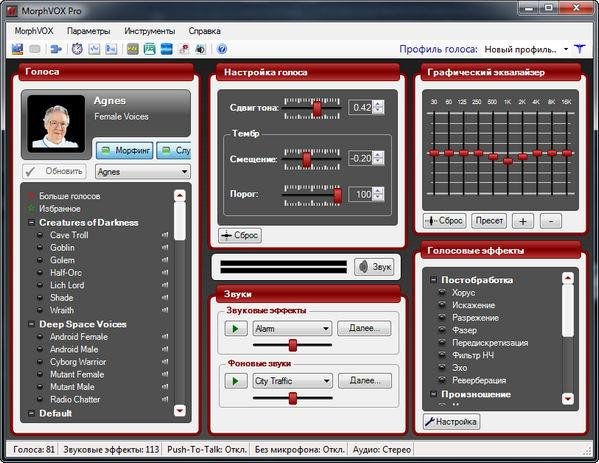Click the wrench icon on Настройка button

pos(430,421)
